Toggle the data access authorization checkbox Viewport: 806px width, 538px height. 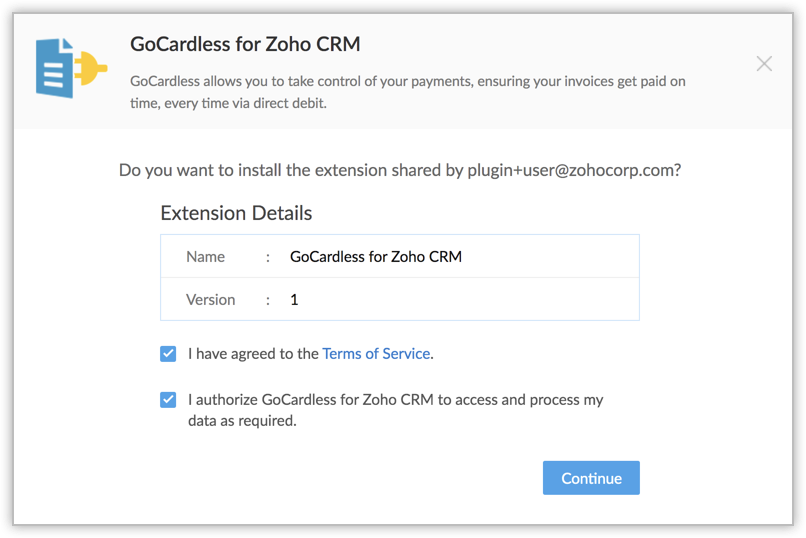[168, 400]
